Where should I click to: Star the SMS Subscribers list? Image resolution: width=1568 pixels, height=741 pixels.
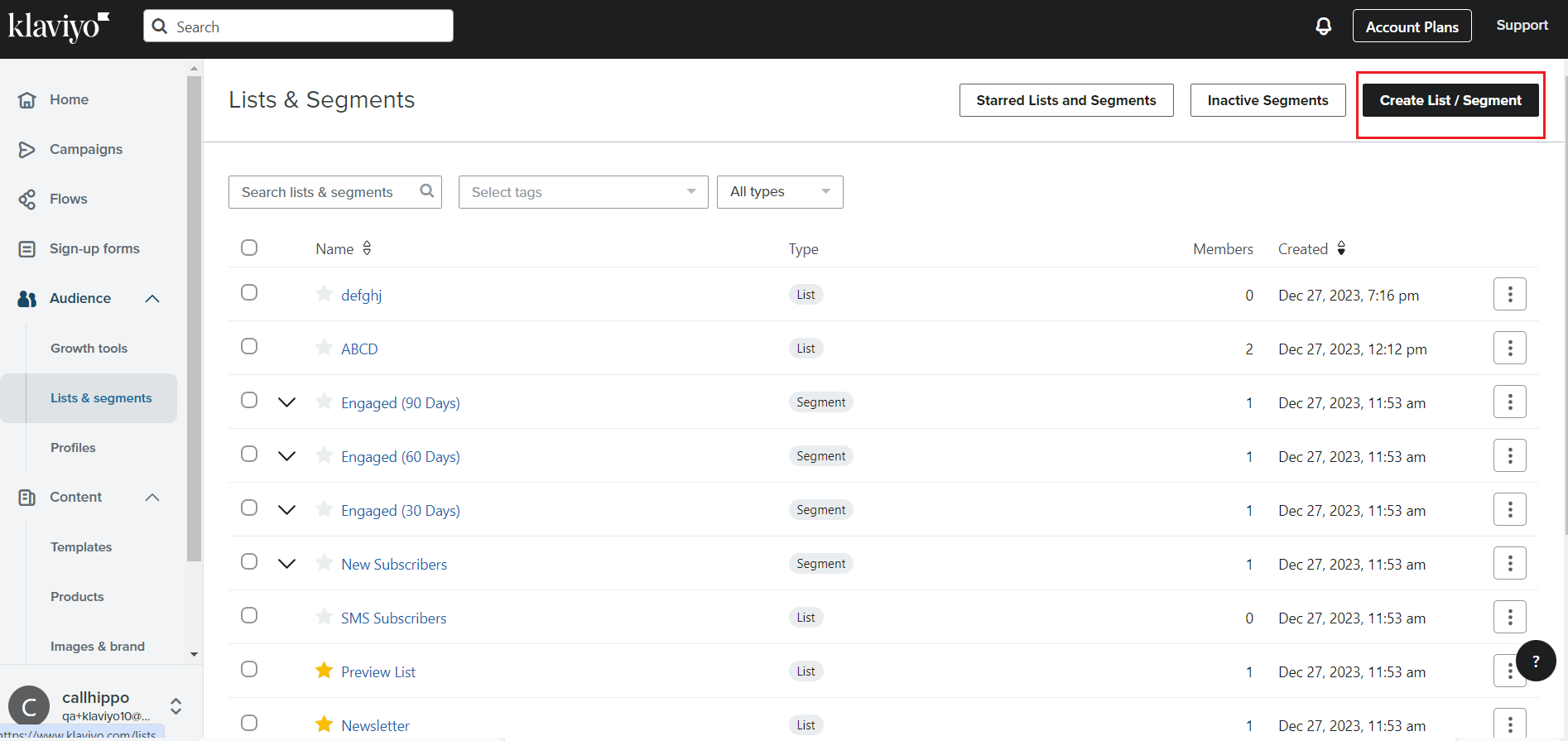[x=325, y=617]
